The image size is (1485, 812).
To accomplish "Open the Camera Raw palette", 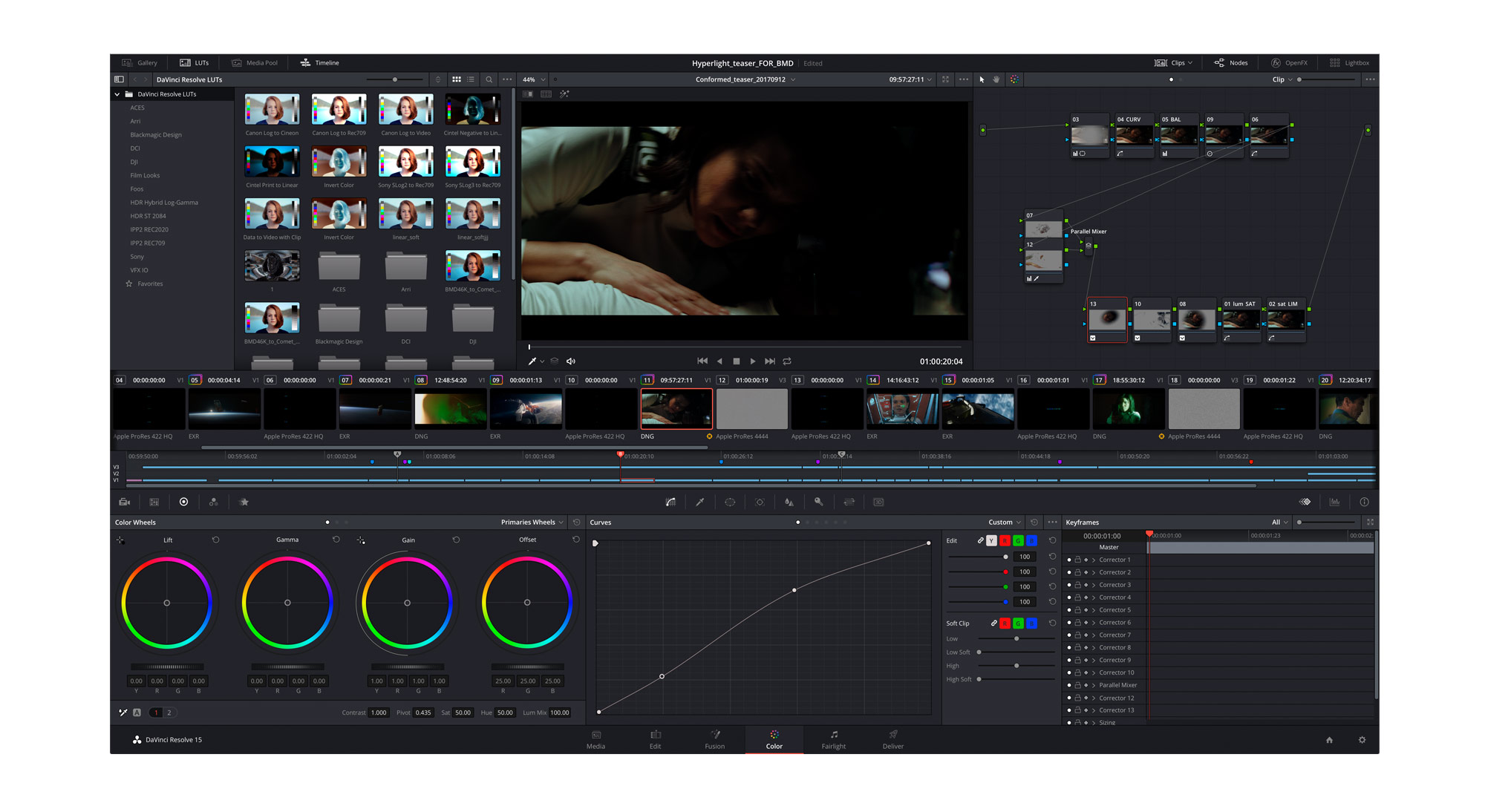I will tap(124, 502).
